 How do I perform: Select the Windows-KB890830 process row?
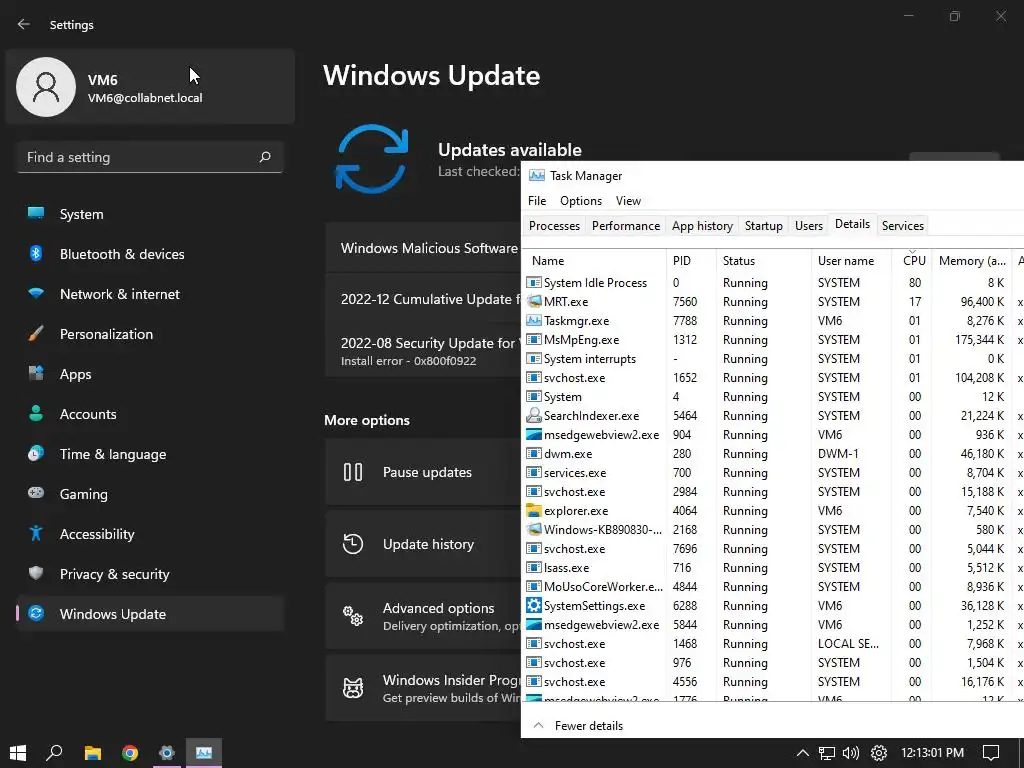[x=774, y=530]
